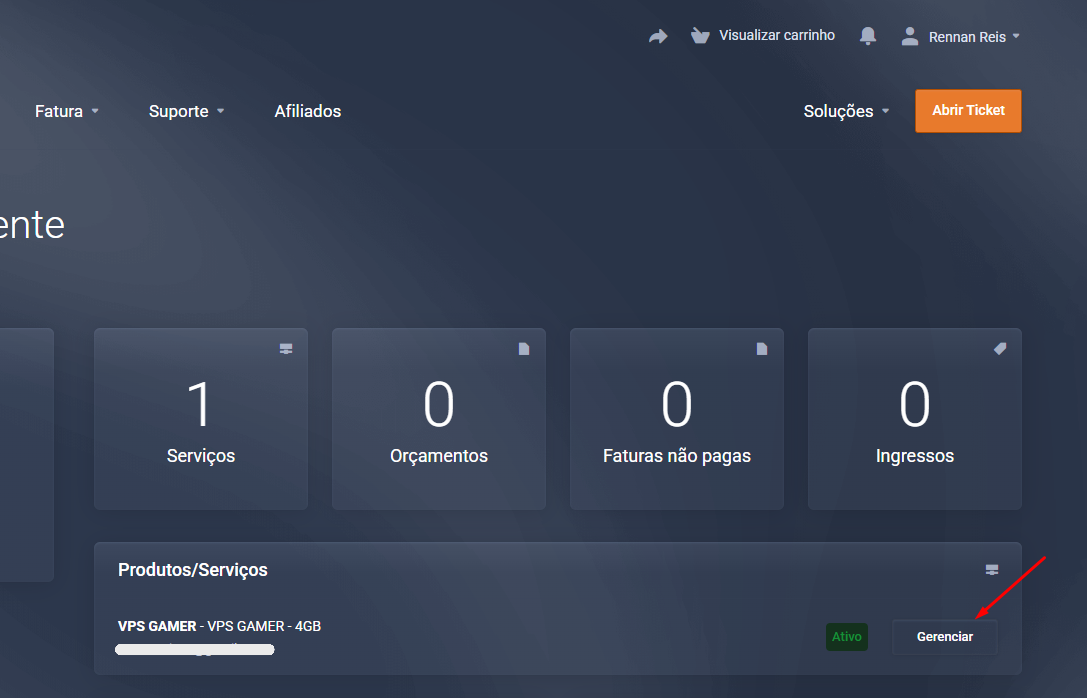
Task: Click the document icon in Faturas não pagas card
Action: [x=762, y=349]
